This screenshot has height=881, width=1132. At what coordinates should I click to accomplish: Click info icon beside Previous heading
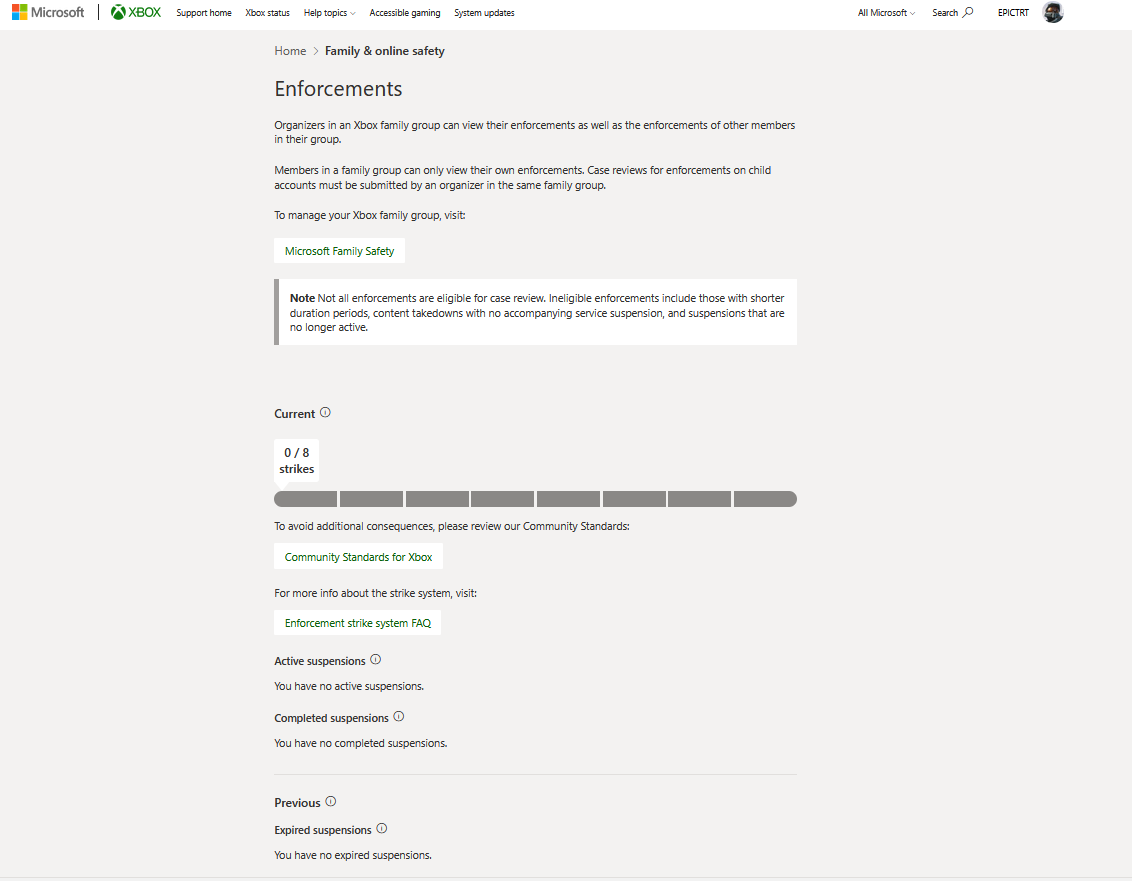pos(331,801)
